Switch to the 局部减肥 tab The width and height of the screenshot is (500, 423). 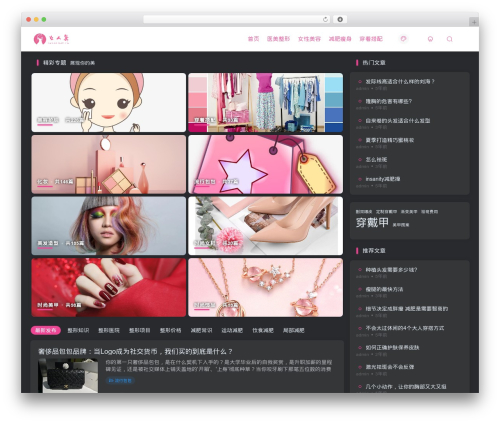(x=294, y=330)
